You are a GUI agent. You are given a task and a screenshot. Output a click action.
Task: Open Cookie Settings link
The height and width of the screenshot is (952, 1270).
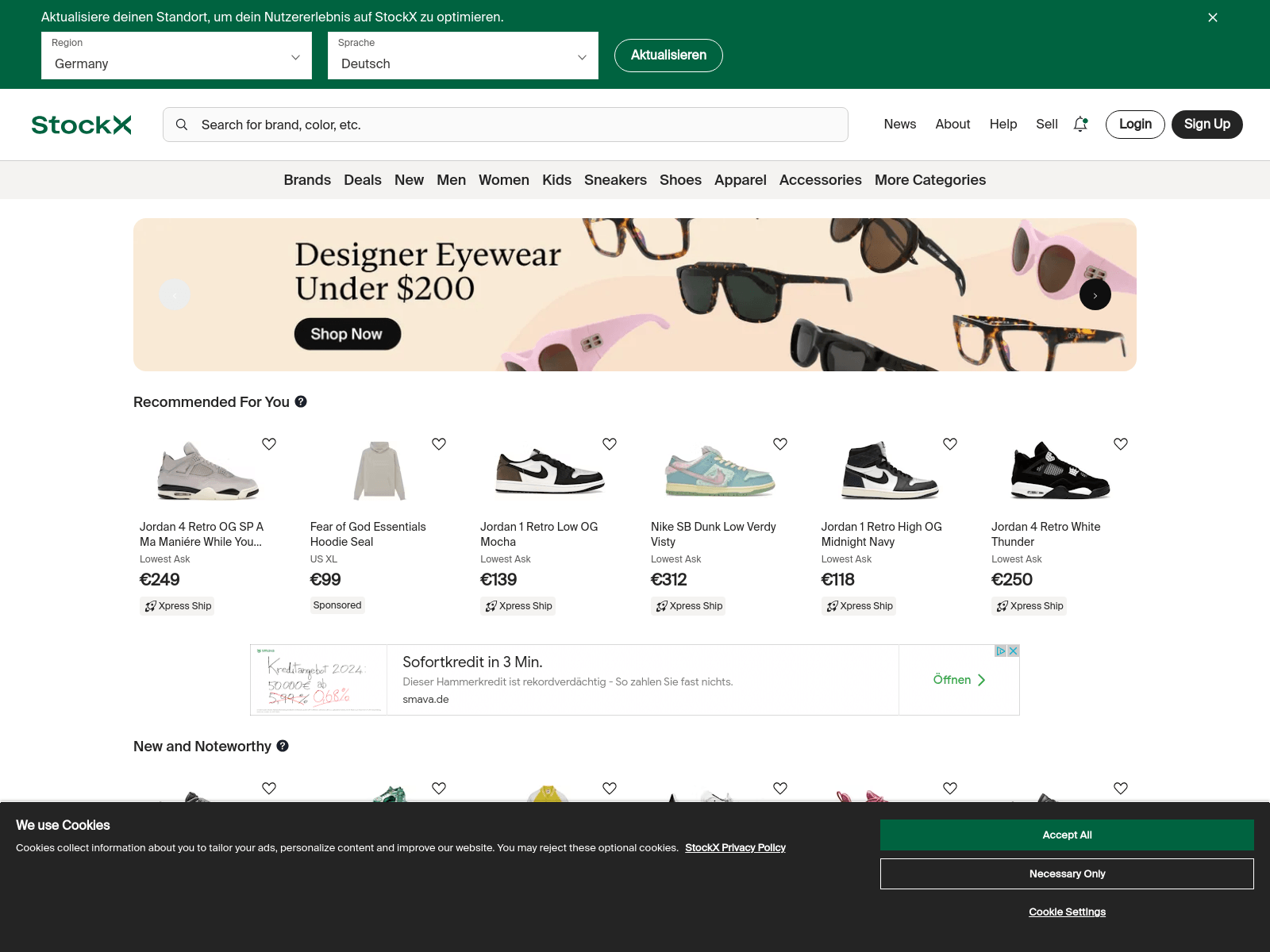[1067, 912]
